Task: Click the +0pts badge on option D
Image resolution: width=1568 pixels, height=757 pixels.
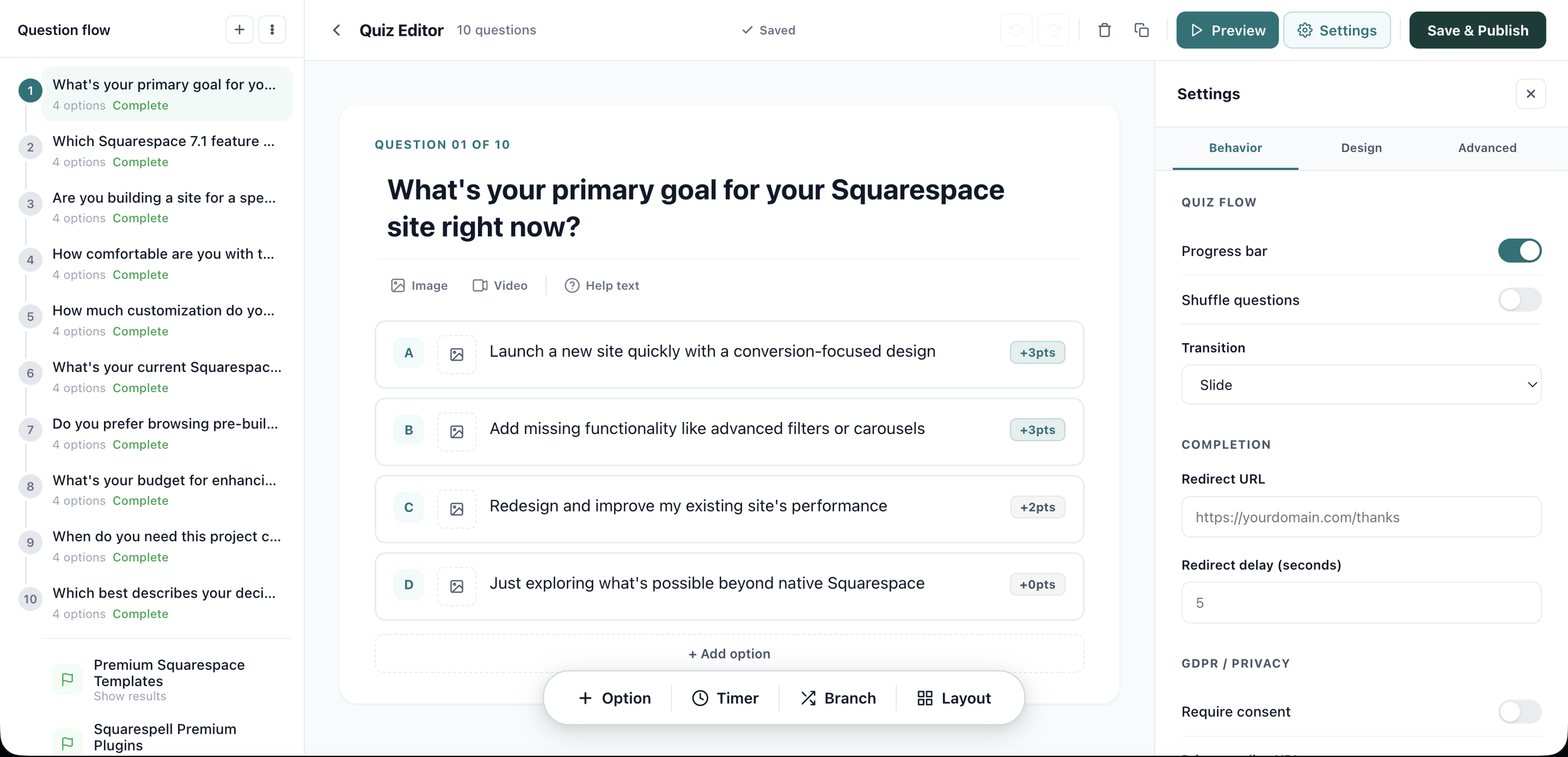Action: coord(1037,584)
